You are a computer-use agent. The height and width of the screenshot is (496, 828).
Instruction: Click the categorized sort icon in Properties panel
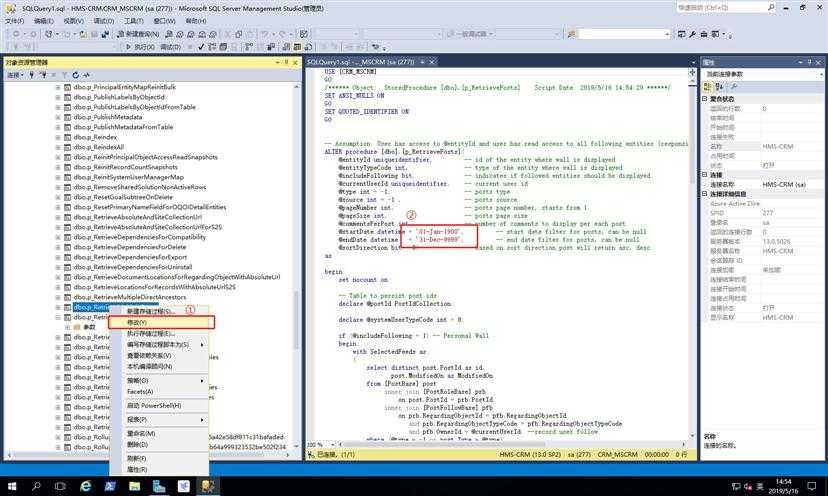click(x=708, y=87)
